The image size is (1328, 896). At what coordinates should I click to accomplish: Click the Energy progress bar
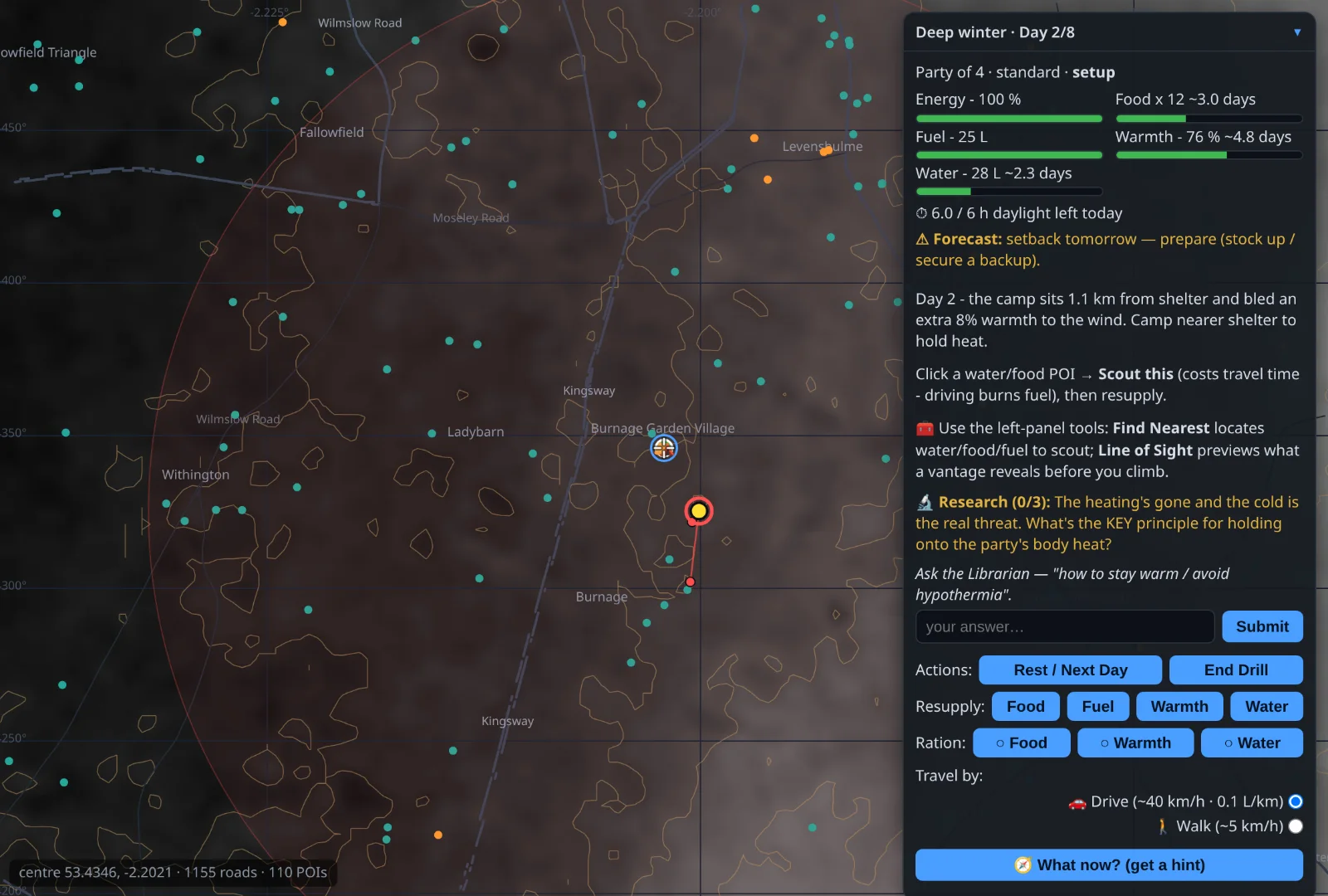[x=1008, y=119]
